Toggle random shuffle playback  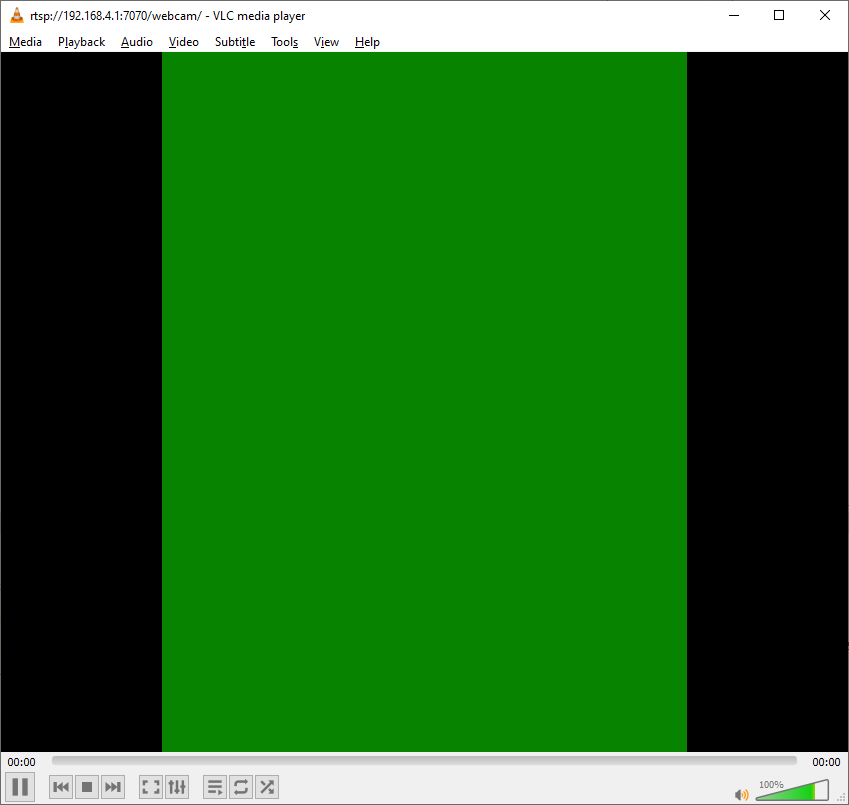[x=267, y=787]
